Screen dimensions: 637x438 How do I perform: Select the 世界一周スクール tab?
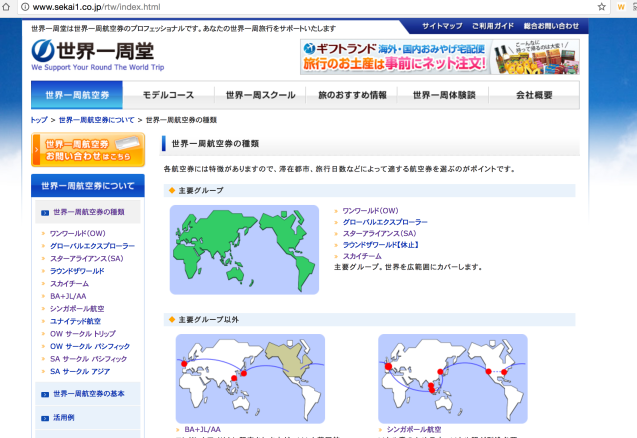(x=260, y=95)
